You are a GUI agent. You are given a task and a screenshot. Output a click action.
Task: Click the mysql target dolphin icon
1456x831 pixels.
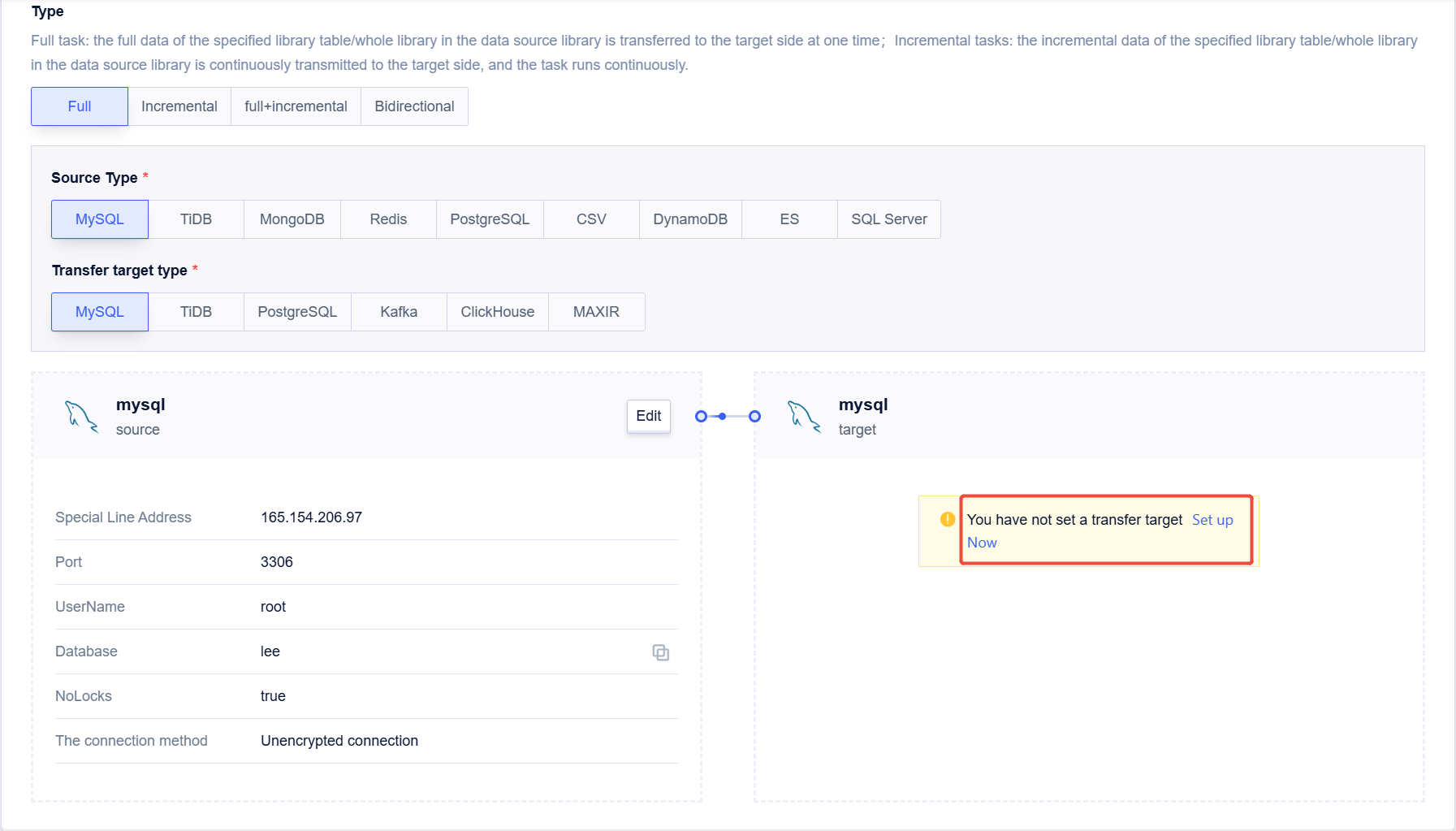pyautogui.click(x=804, y=417)
